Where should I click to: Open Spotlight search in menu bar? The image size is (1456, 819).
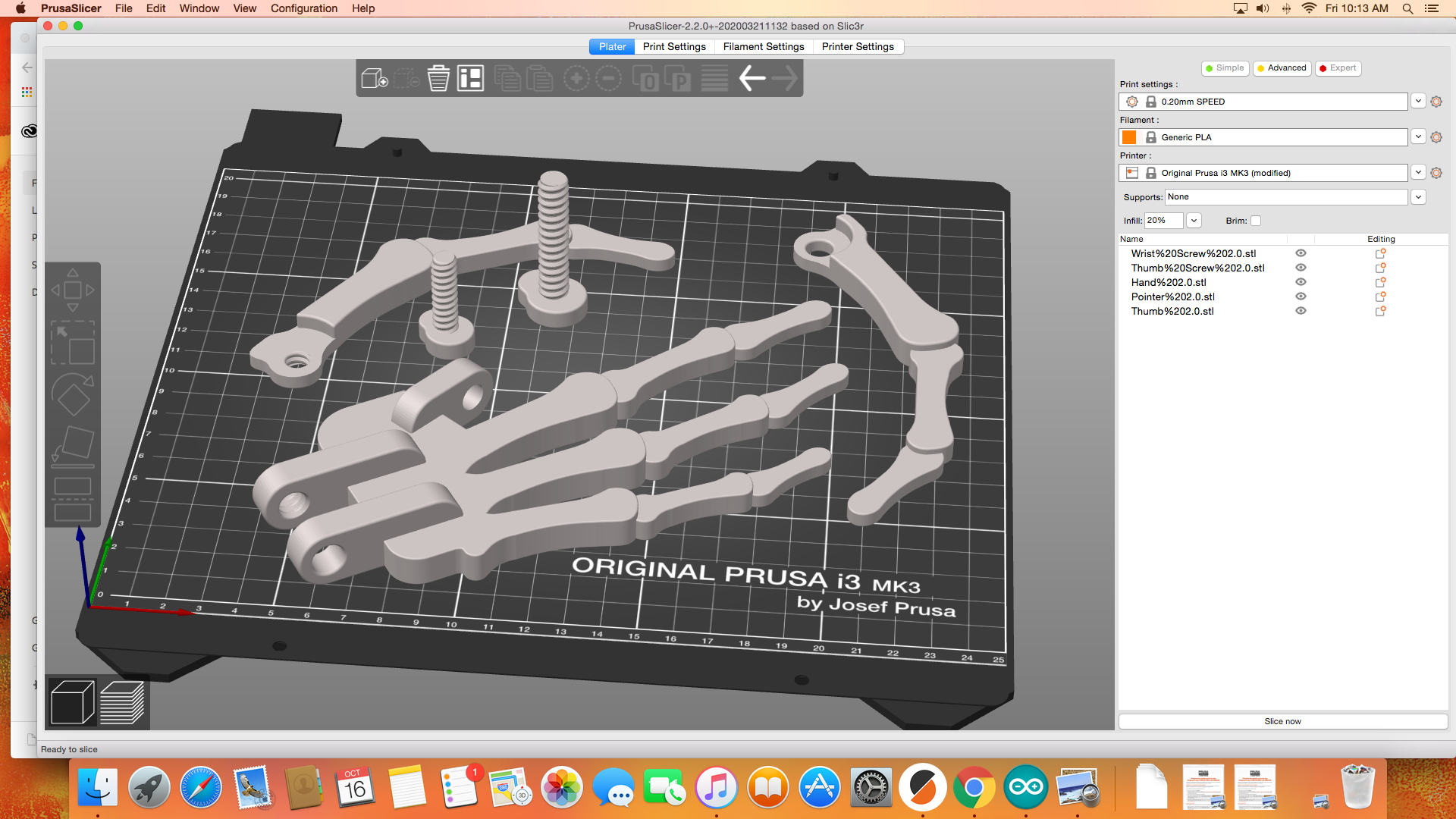1407,8
